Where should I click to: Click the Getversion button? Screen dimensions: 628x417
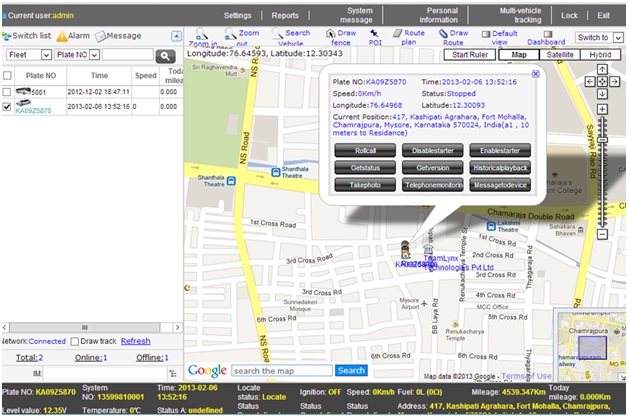(433, 168)
